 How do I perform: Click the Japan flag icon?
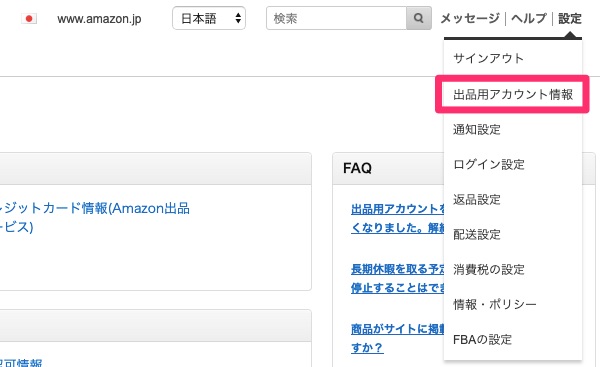(x=29, y=18)
